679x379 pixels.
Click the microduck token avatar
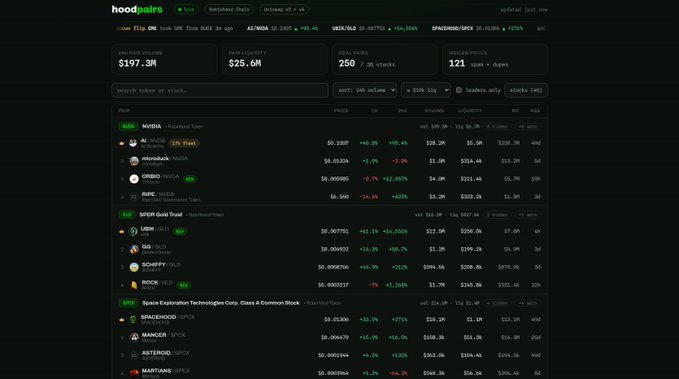click(x=134, y=161)
